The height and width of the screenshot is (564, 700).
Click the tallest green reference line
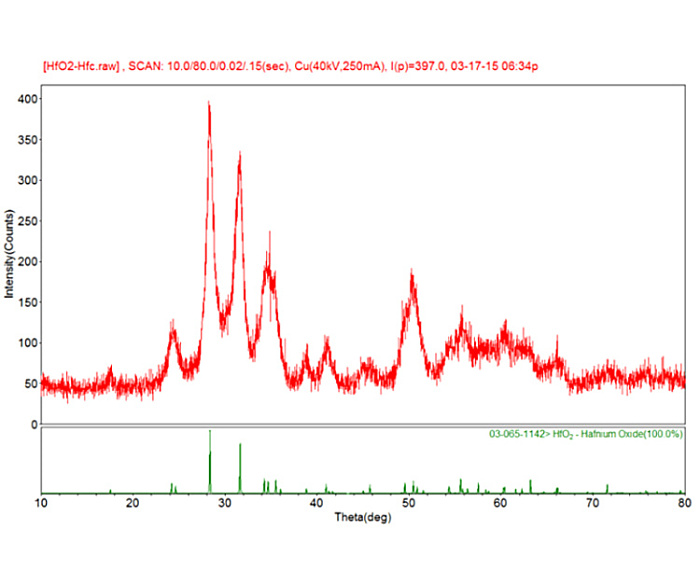coord(210,460)
